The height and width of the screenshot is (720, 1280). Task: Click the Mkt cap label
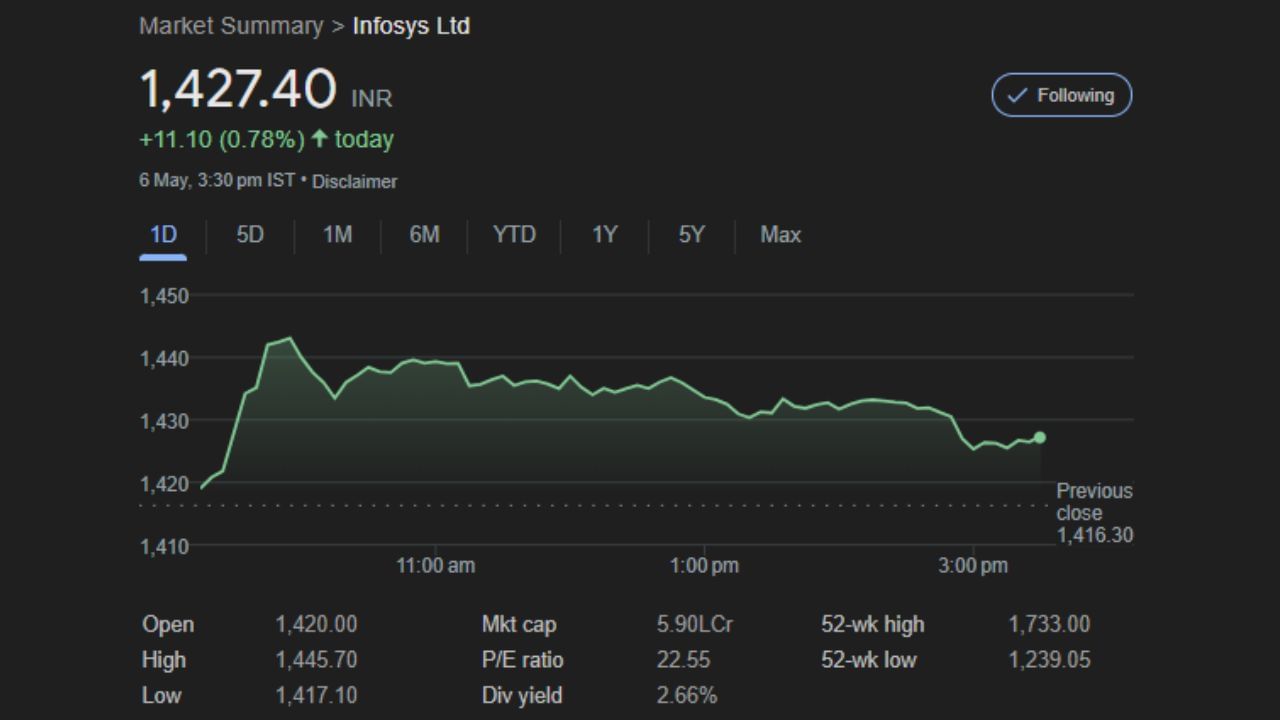click(519, 624)
